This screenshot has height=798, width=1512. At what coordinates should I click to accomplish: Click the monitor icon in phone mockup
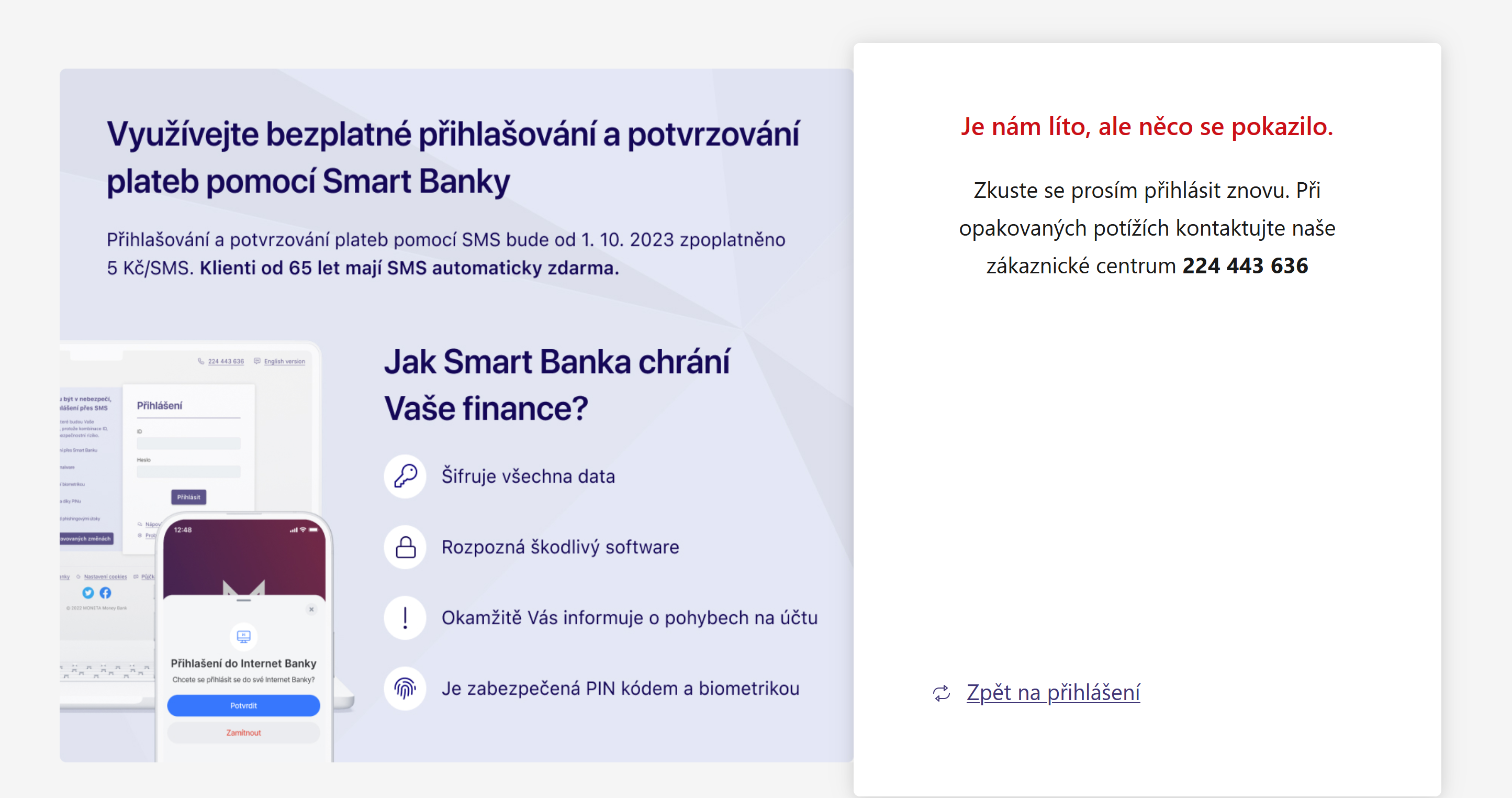click(243, 637)
